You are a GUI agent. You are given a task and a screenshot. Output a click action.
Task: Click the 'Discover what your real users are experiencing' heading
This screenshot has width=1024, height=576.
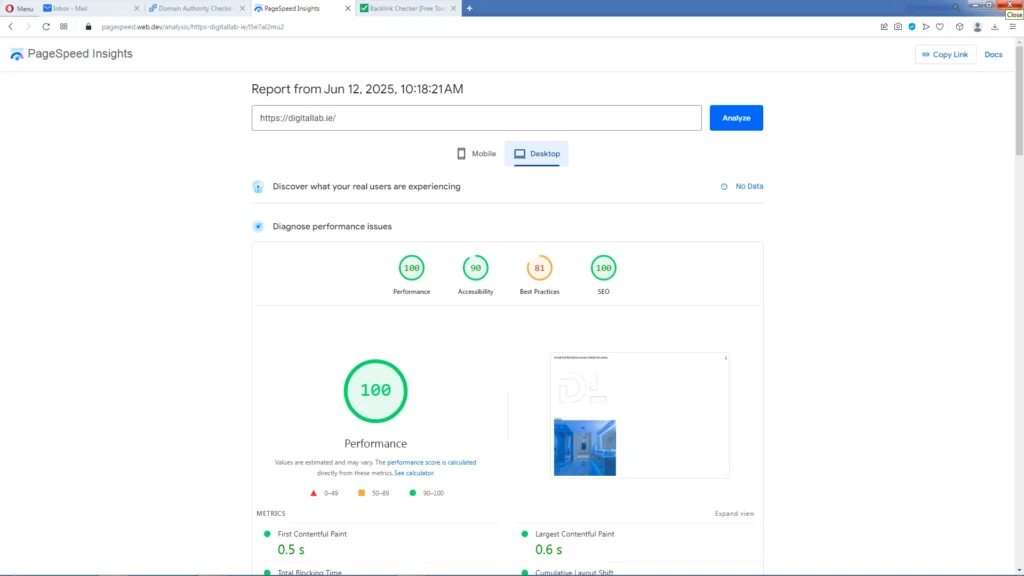(x=366, y=187)
